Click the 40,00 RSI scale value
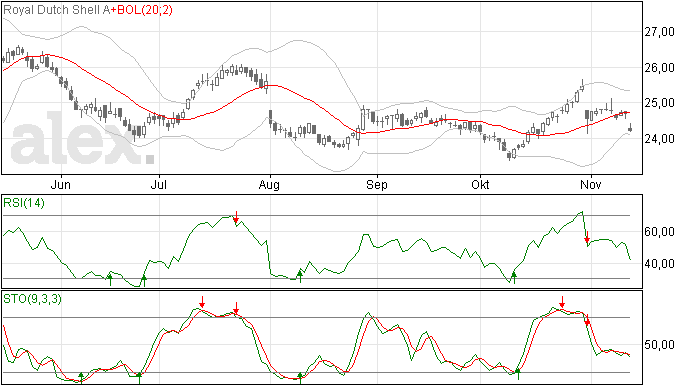This screenshot has height=387, width=690. [659, 264]
